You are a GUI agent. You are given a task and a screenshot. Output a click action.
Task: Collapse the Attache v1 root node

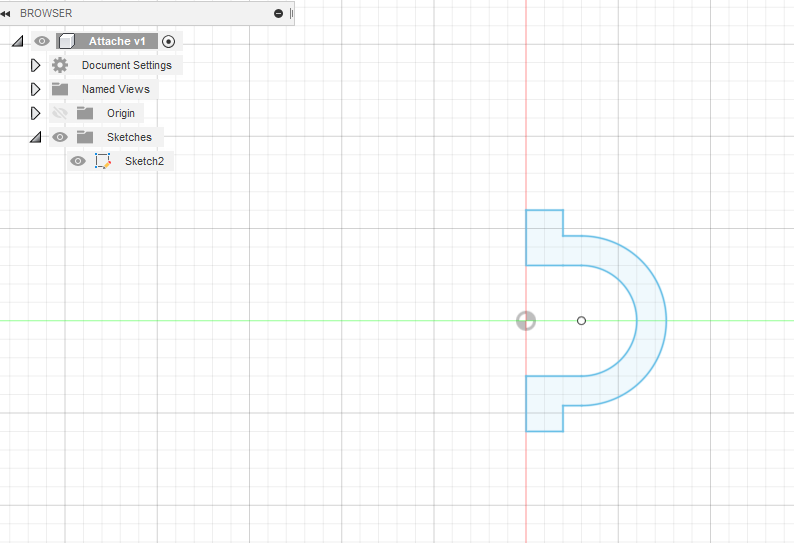(18, 41)
